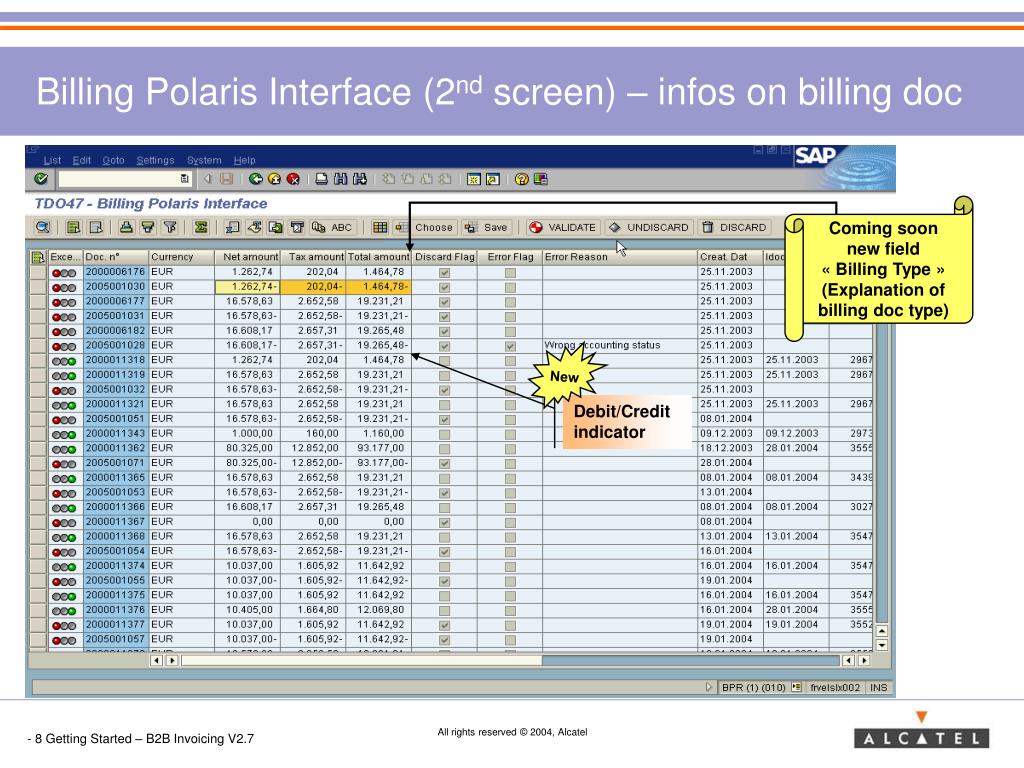Click the Error Reason column header
Image resolution: width=1024 pixels, height=768 pixels.
click(620, 257)
